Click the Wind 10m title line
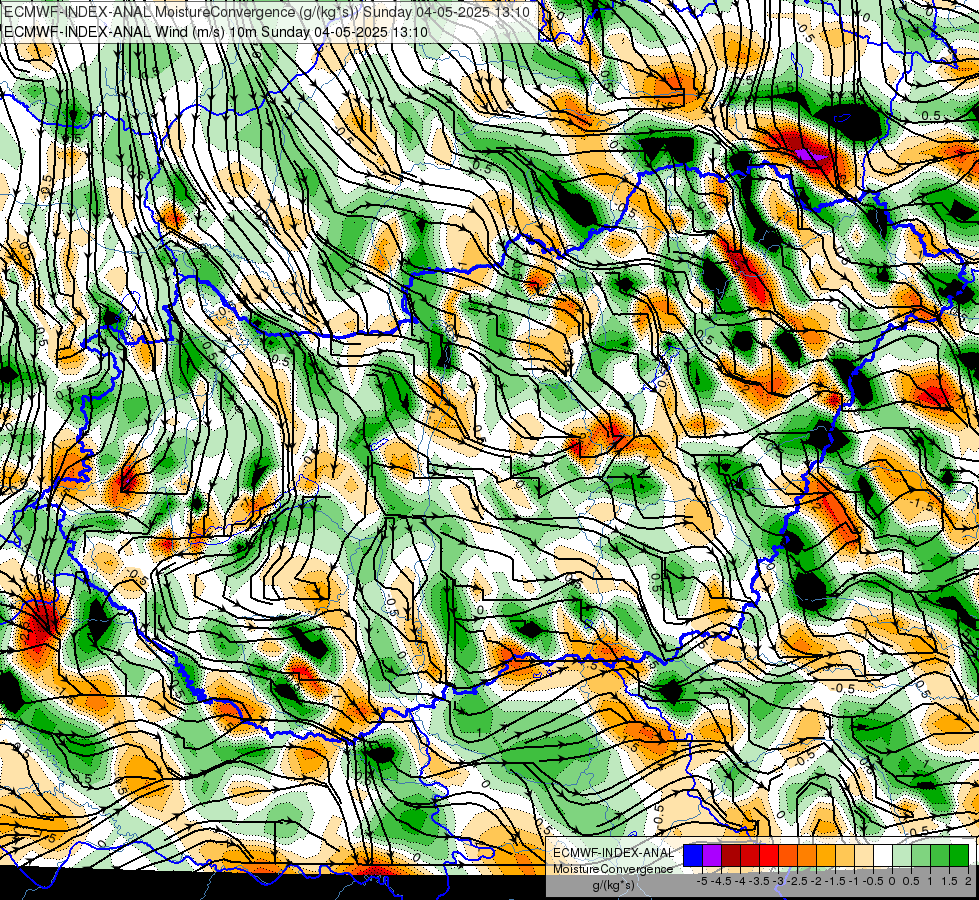This screenshot has width=979, height=900. [x=216, y=32]
